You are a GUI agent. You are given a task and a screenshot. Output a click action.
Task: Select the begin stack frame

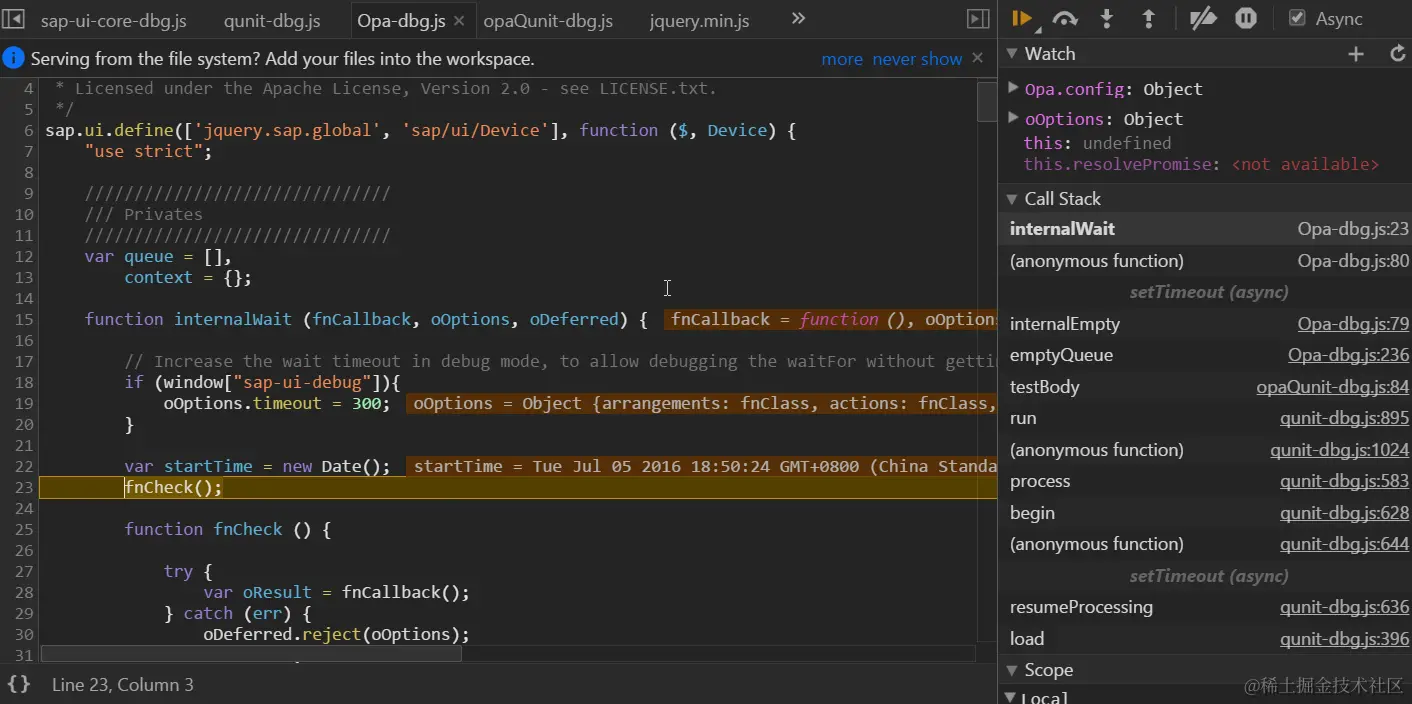1032,513
